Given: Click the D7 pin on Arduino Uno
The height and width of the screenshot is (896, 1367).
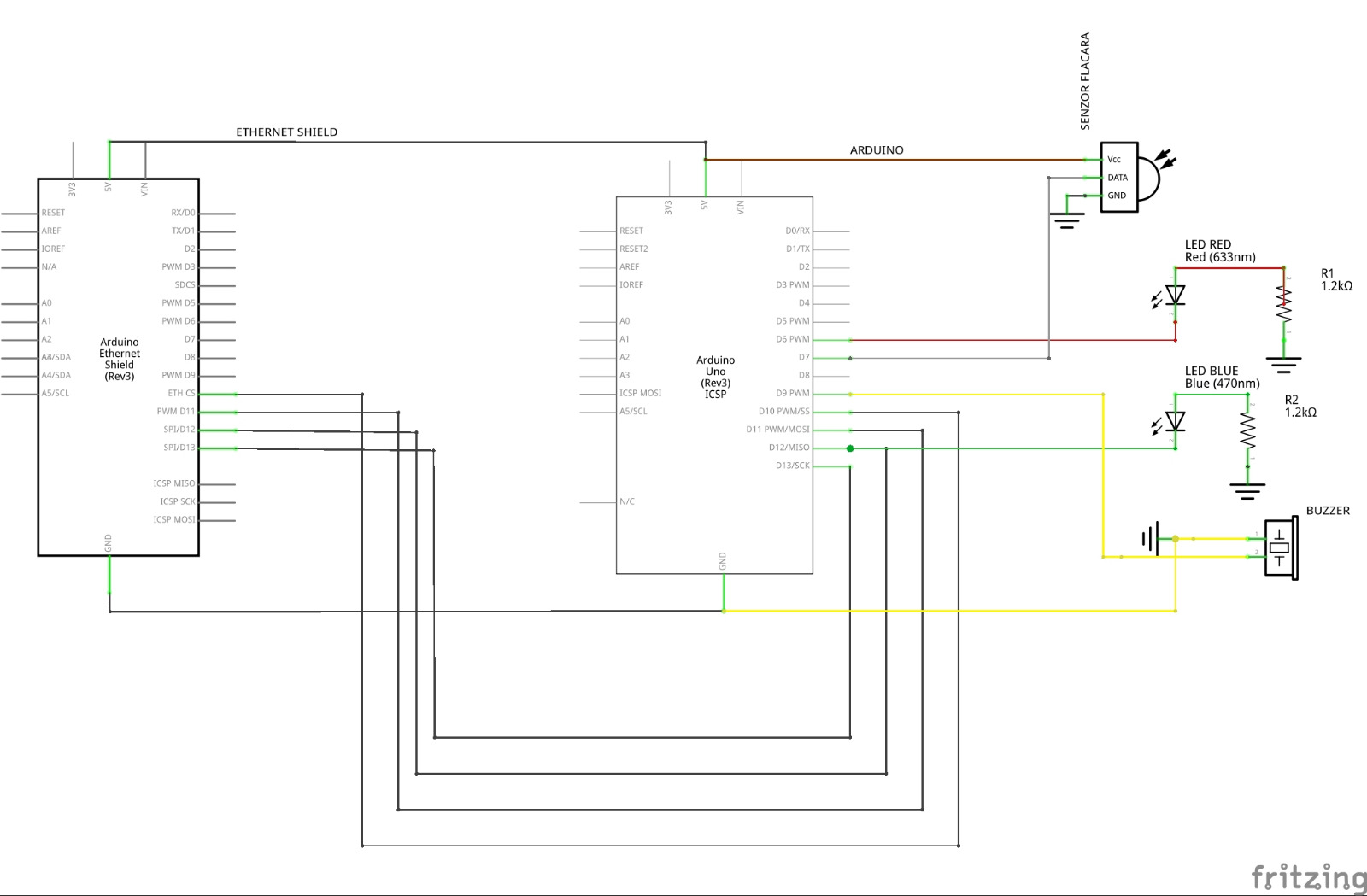Looking at the screenshot, I should (x=804, y=358).
